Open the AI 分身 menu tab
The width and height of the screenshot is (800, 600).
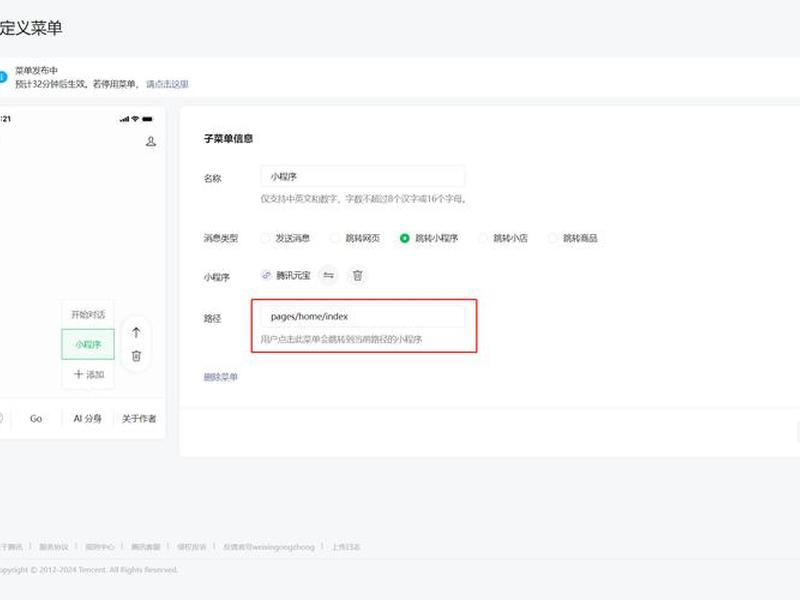pyautogui.click(x=87, y=419)
